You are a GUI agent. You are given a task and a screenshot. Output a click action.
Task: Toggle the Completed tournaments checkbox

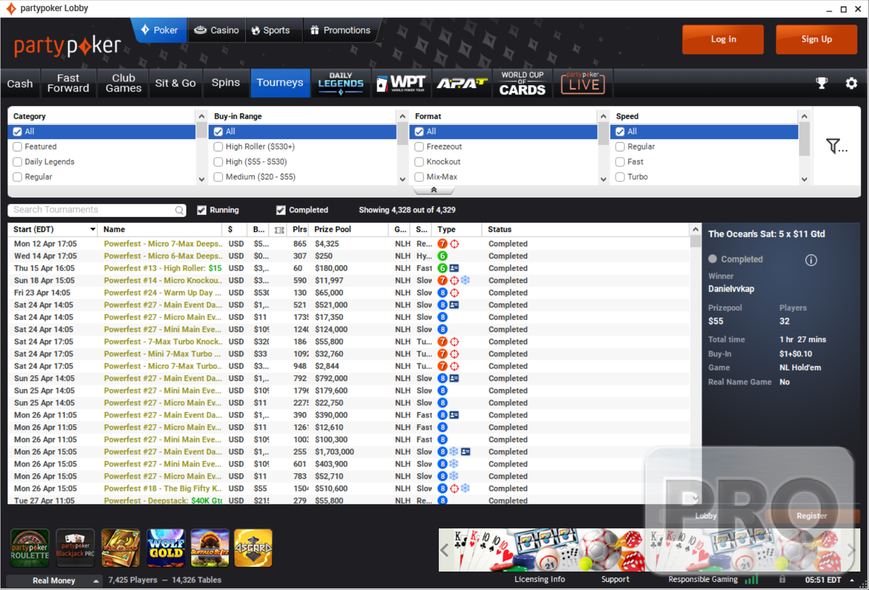281,210
